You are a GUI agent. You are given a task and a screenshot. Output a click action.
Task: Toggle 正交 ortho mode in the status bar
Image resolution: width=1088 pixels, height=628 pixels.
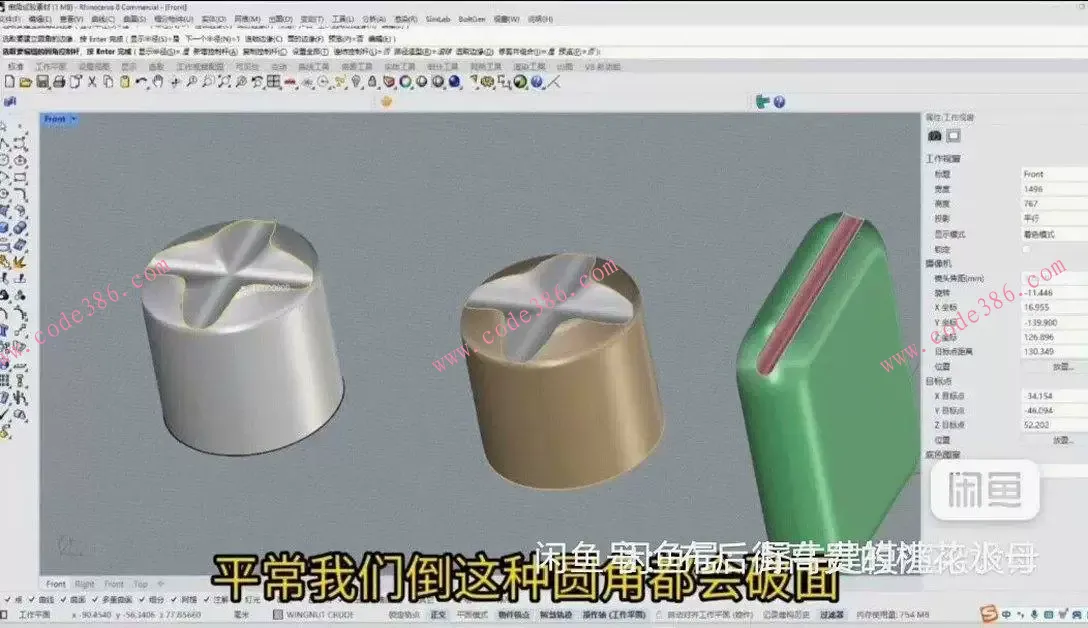click(x=440, y=614)
